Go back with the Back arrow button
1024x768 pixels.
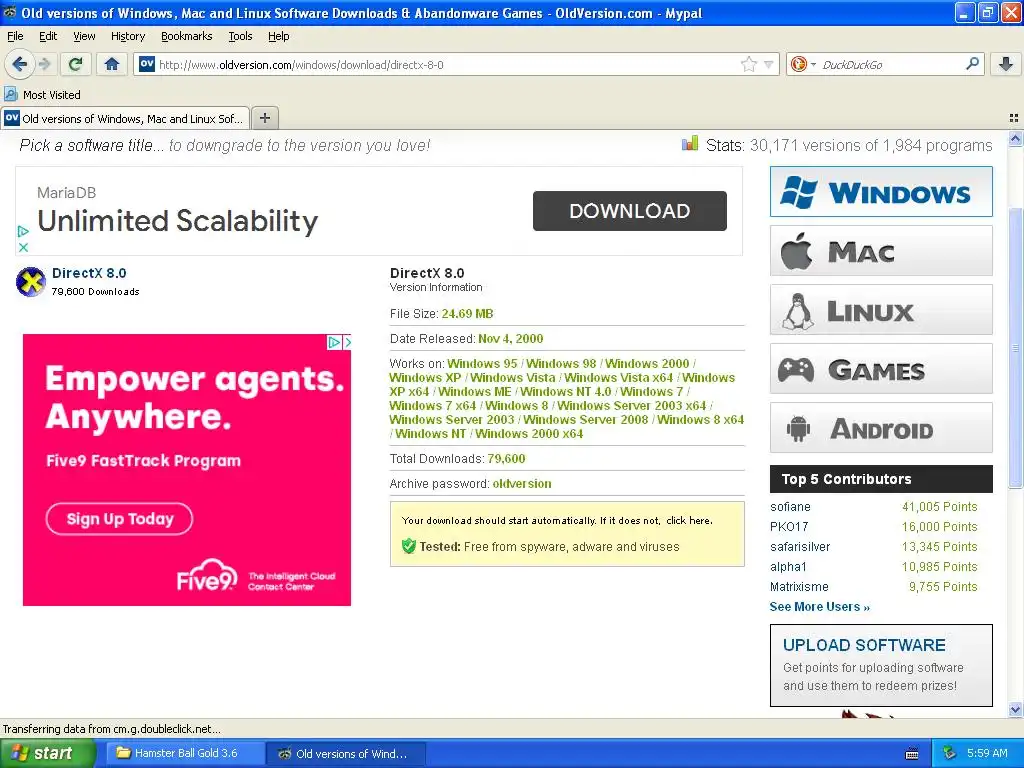(x=19, y=64)
